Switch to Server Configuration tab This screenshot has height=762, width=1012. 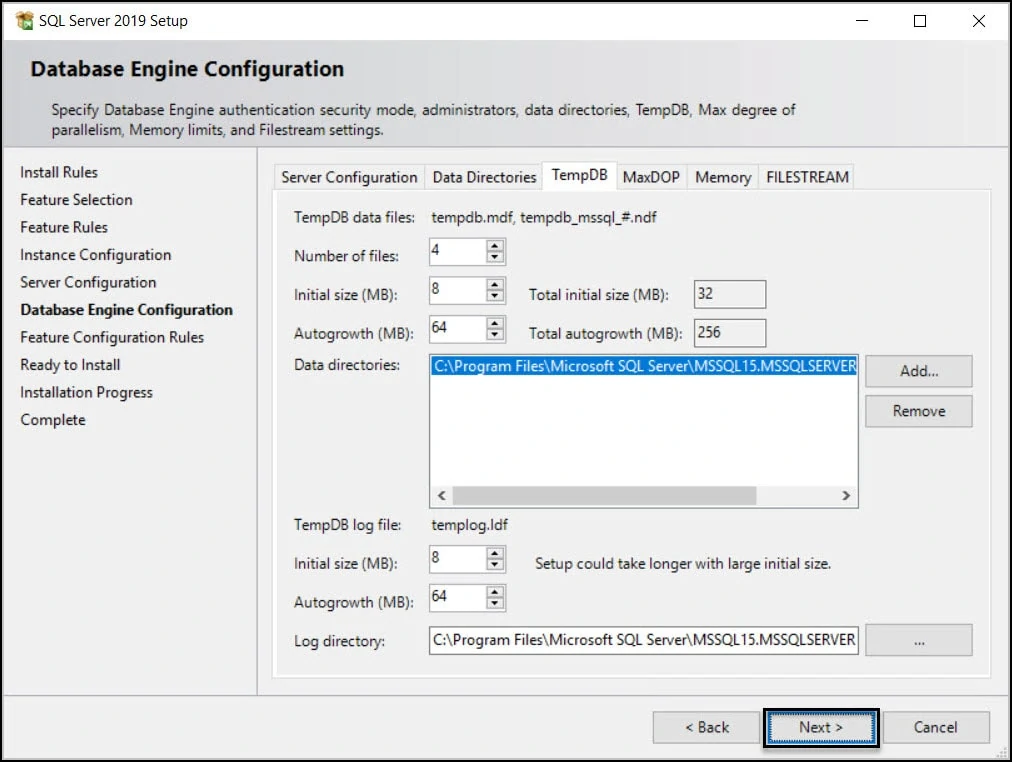tap(349, 177)
